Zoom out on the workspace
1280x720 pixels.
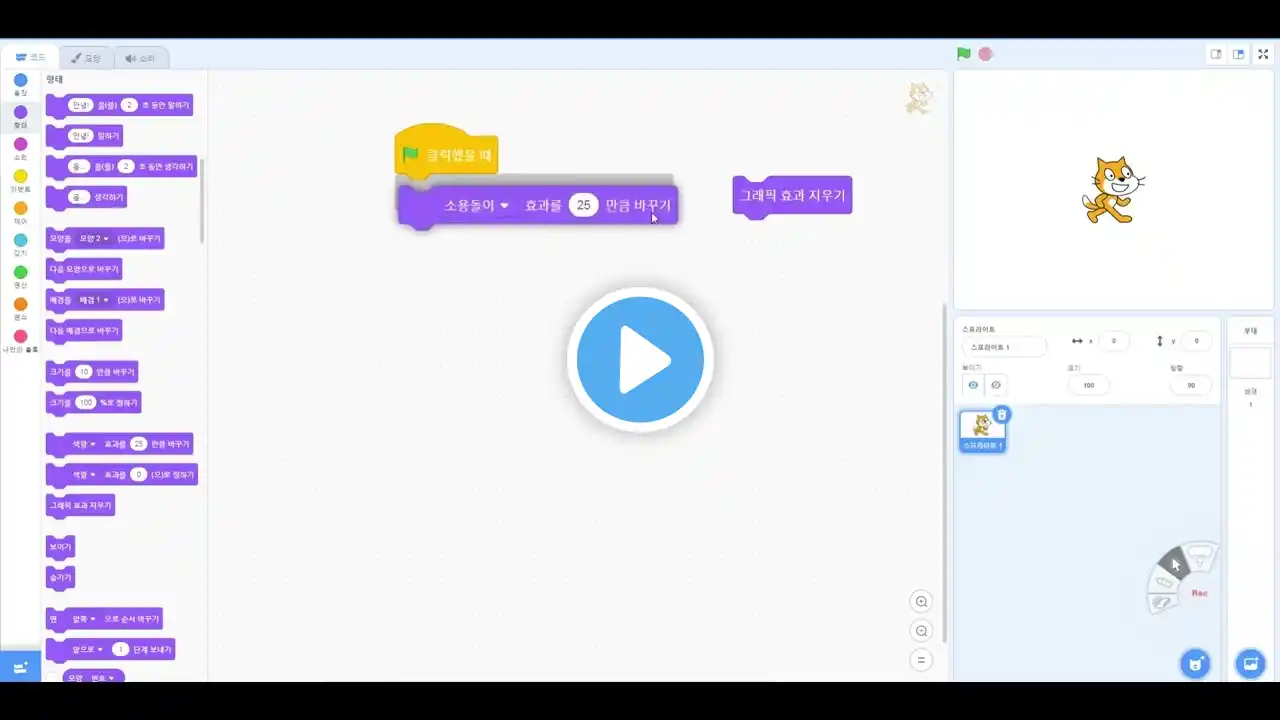[x=921, y=631]
